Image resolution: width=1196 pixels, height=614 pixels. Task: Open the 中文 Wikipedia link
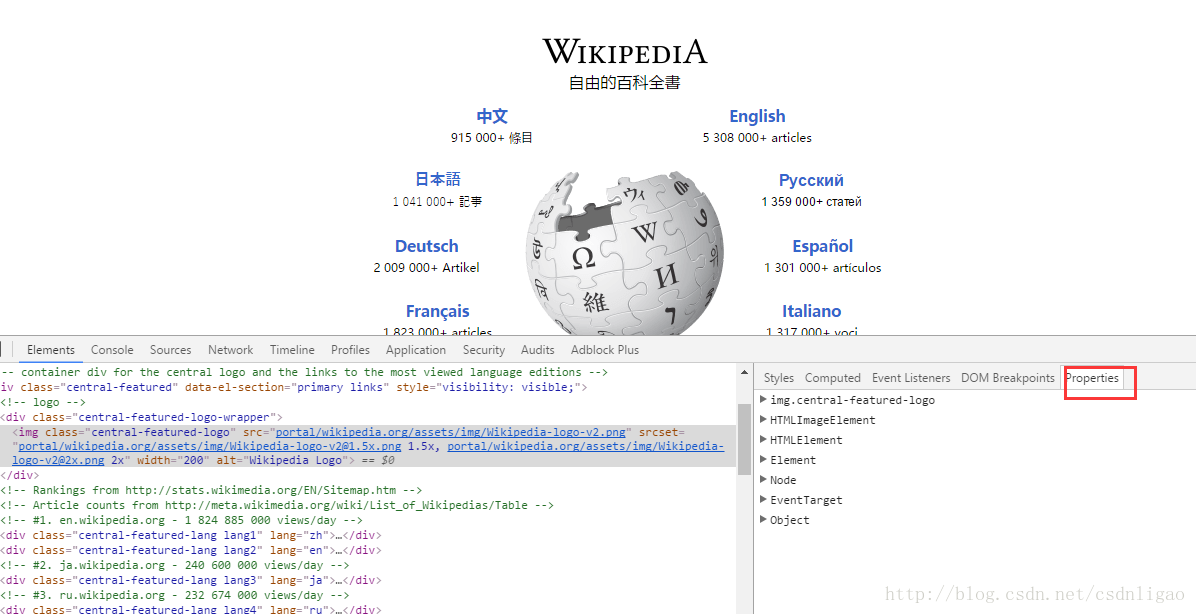(492, 116)
